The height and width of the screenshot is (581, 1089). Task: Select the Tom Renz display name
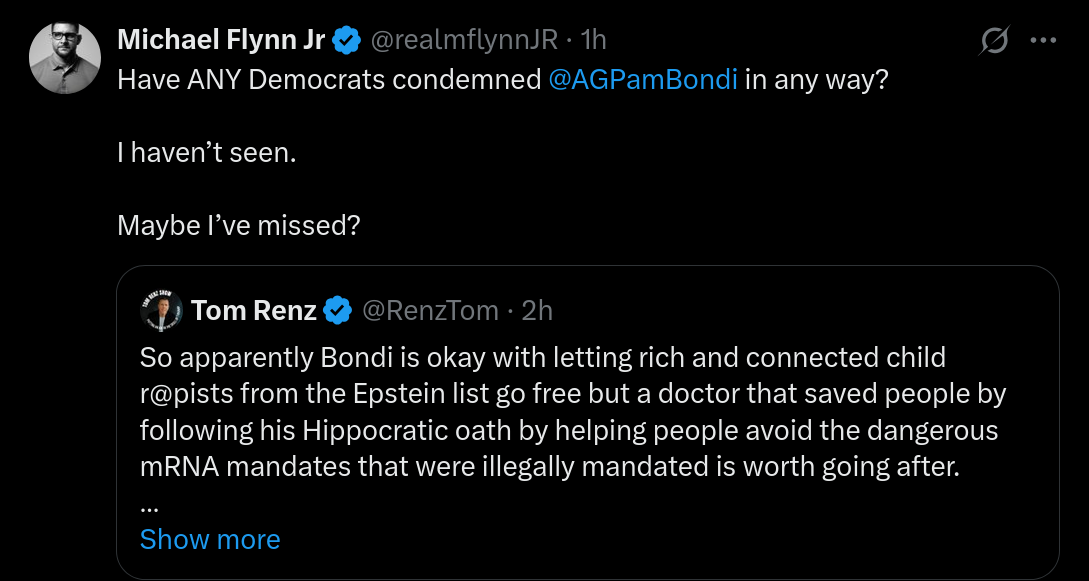point(254,310)
